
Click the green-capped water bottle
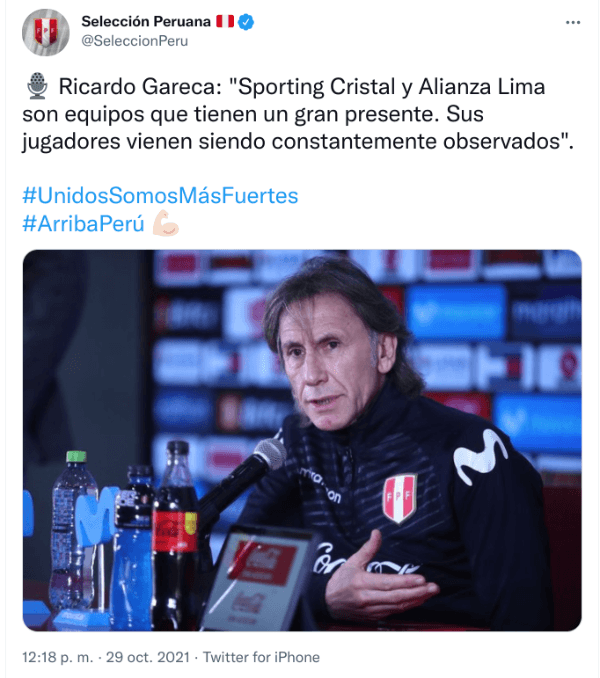[73, 531]
